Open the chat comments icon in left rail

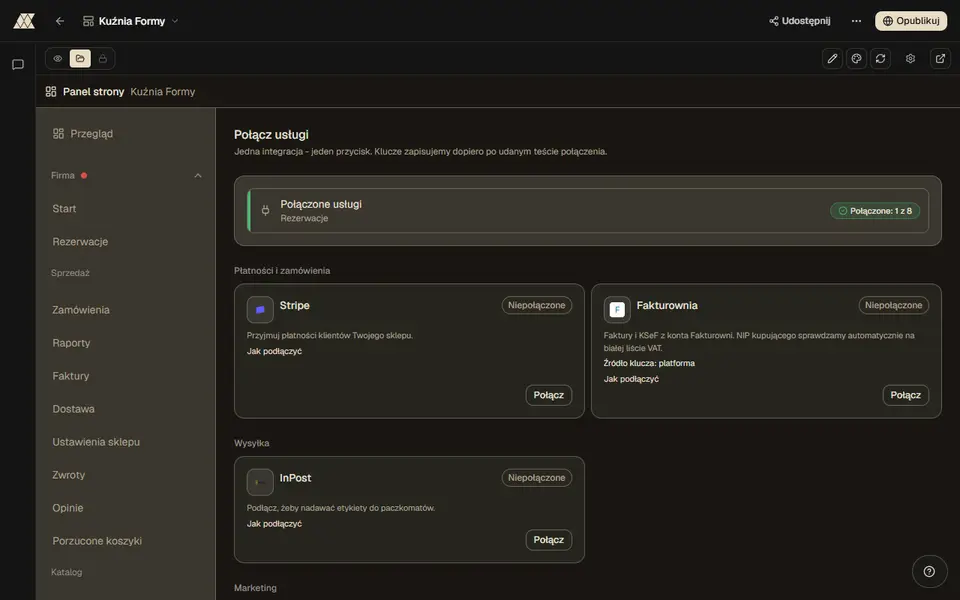(x=18, y=64)
